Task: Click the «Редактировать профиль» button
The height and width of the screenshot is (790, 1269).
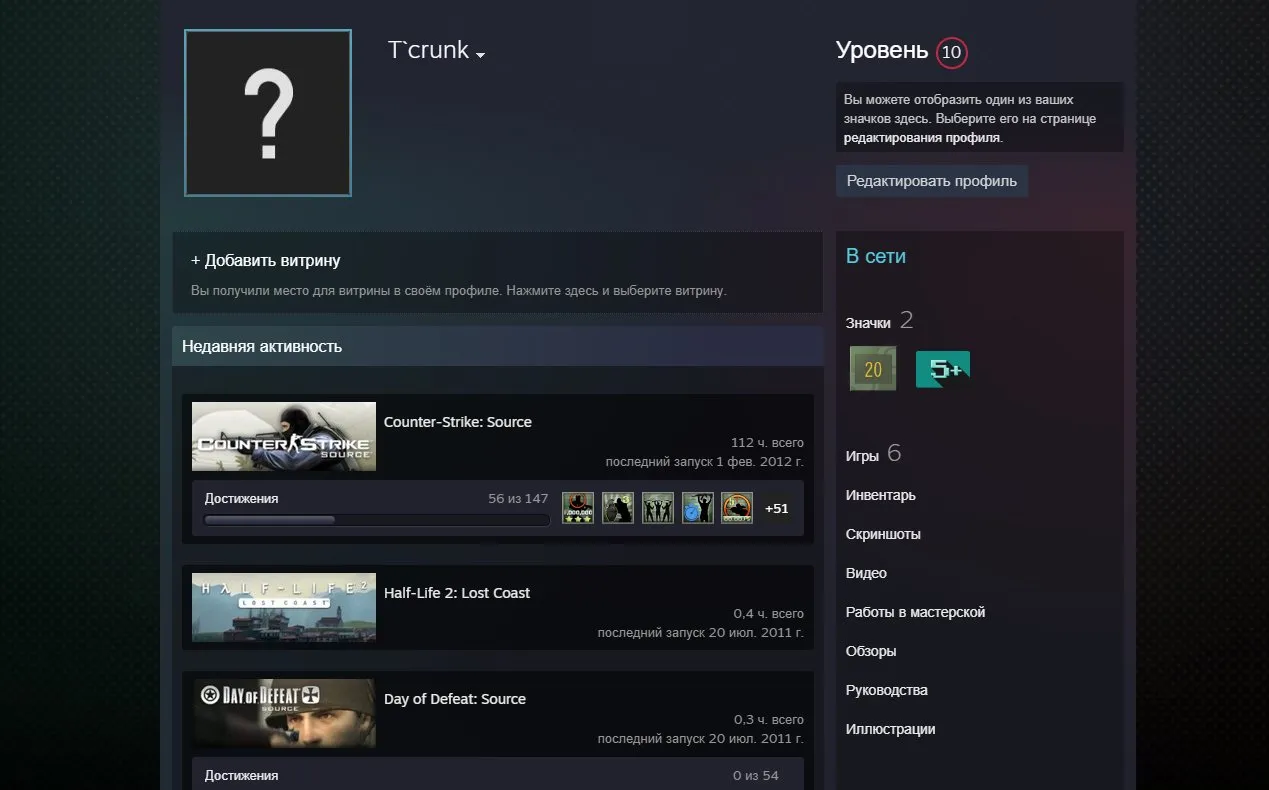Action: pyautogui.click(x=932, y=181)
